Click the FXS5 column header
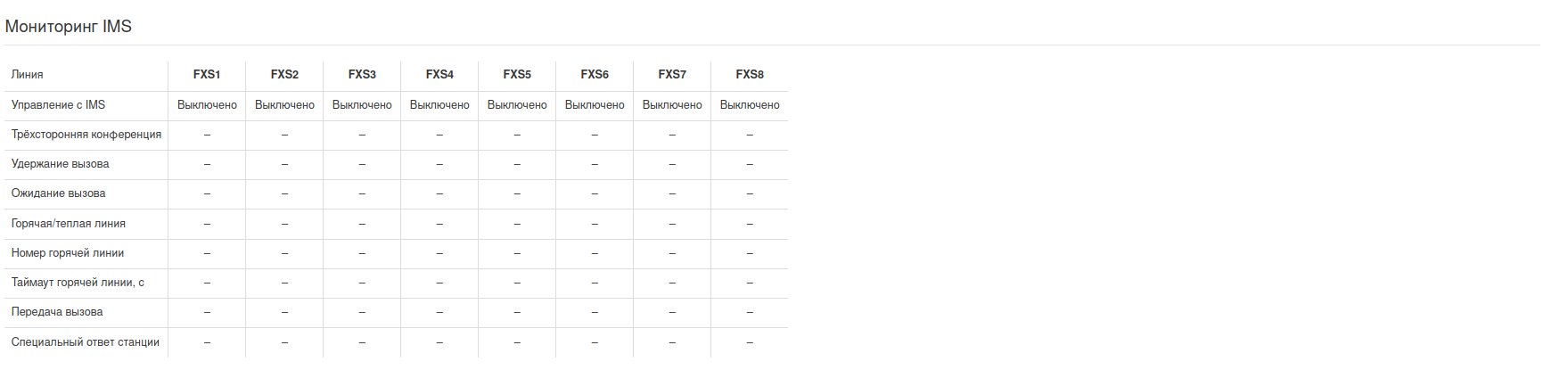The width and height of the screenshot is (1568, 378). (x=517, y=75)
